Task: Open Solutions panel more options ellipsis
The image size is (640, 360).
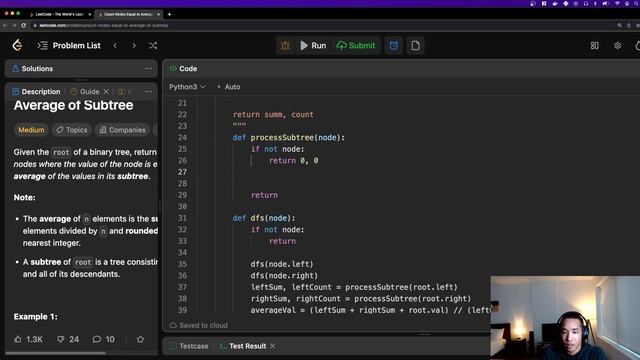Action: click(148, 69)
